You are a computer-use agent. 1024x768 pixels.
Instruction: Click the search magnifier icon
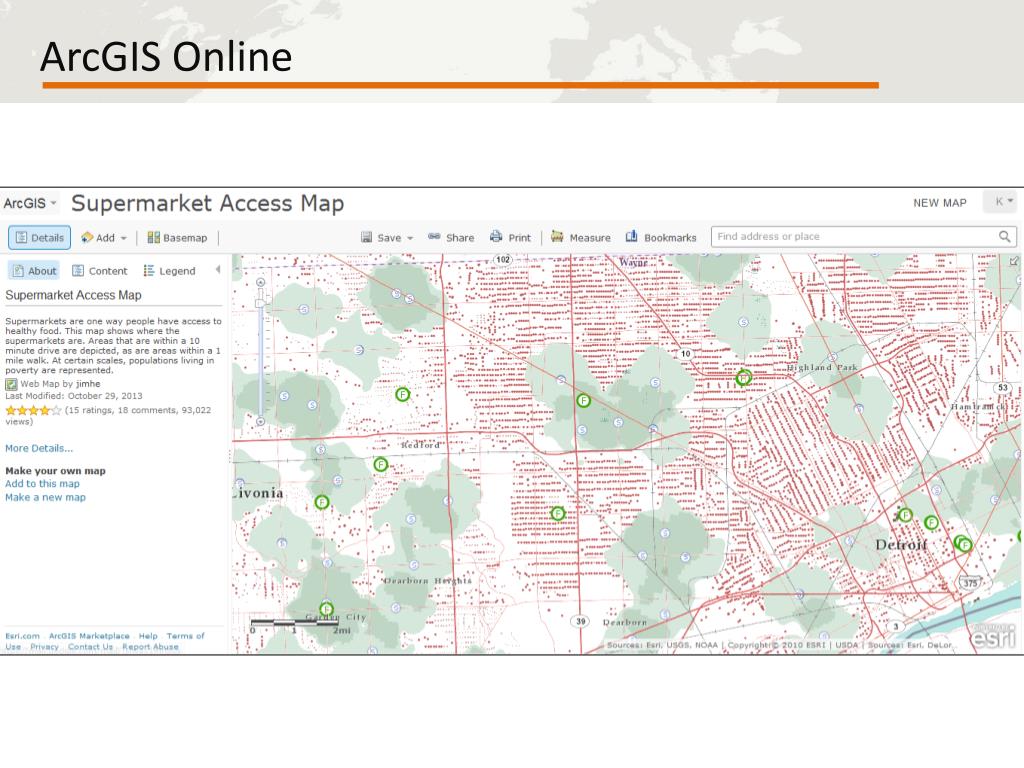[x=1005, y=236]
